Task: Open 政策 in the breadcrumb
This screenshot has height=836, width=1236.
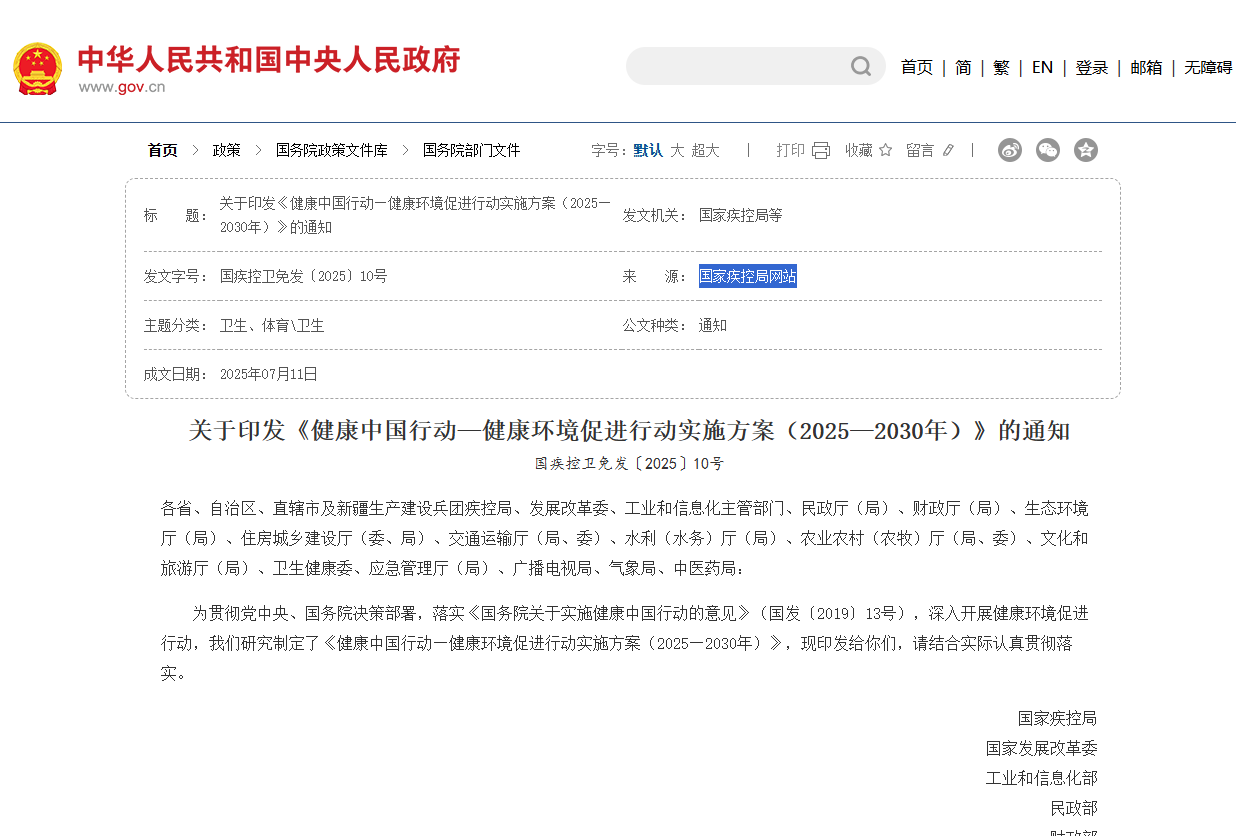Action: click(x=226, y=150)
